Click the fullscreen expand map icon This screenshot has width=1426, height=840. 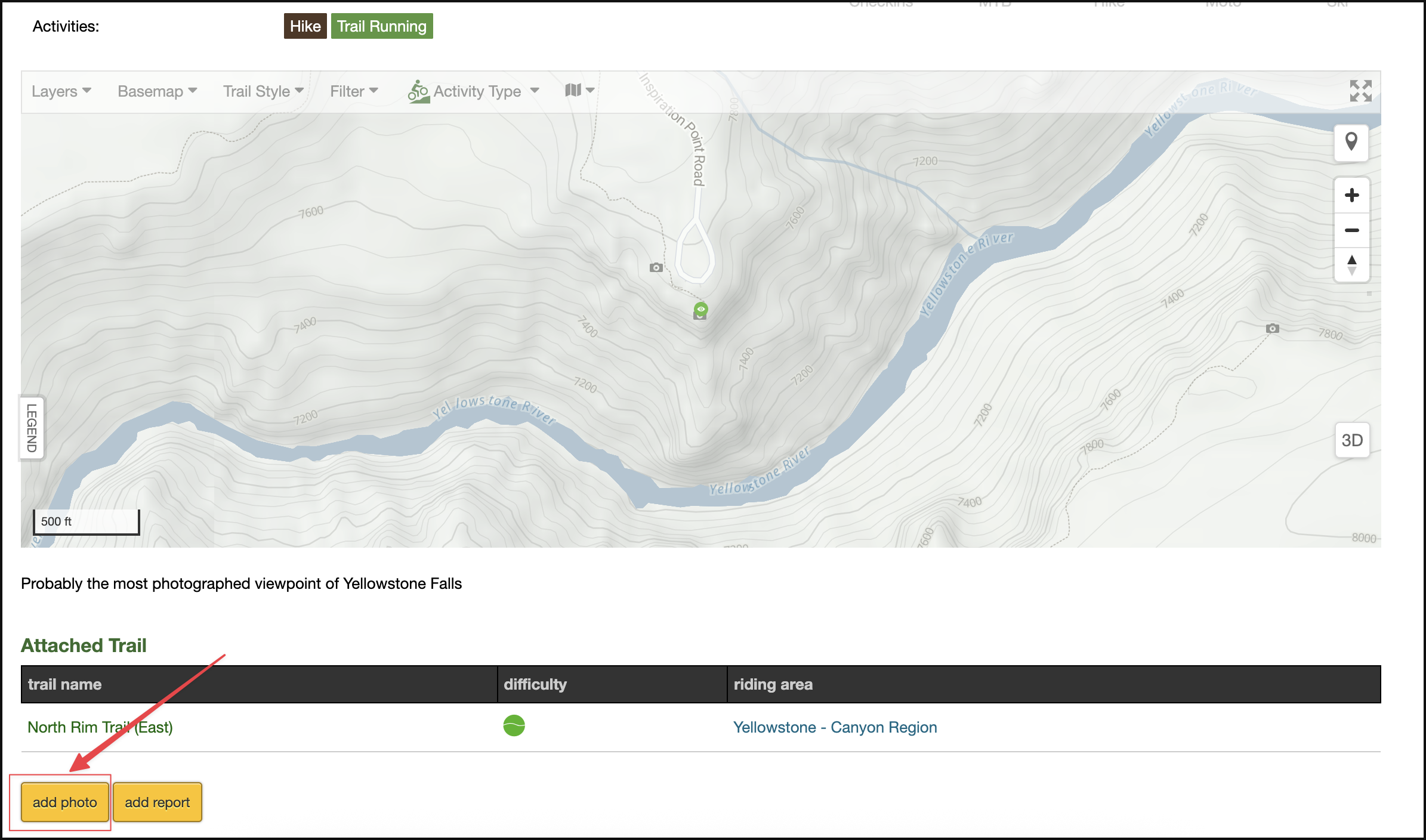(x=1360, y=91)
